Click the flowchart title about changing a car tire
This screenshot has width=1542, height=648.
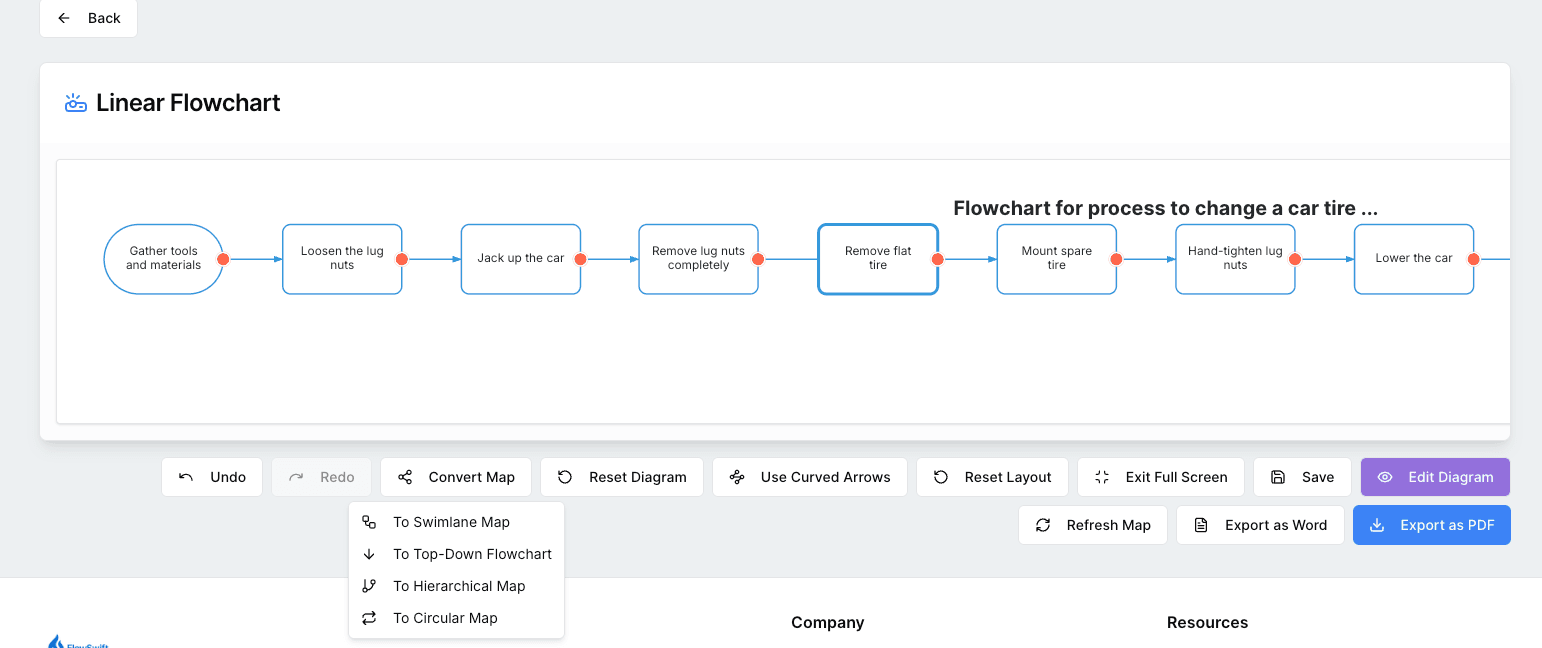(x=1166, y=208)
